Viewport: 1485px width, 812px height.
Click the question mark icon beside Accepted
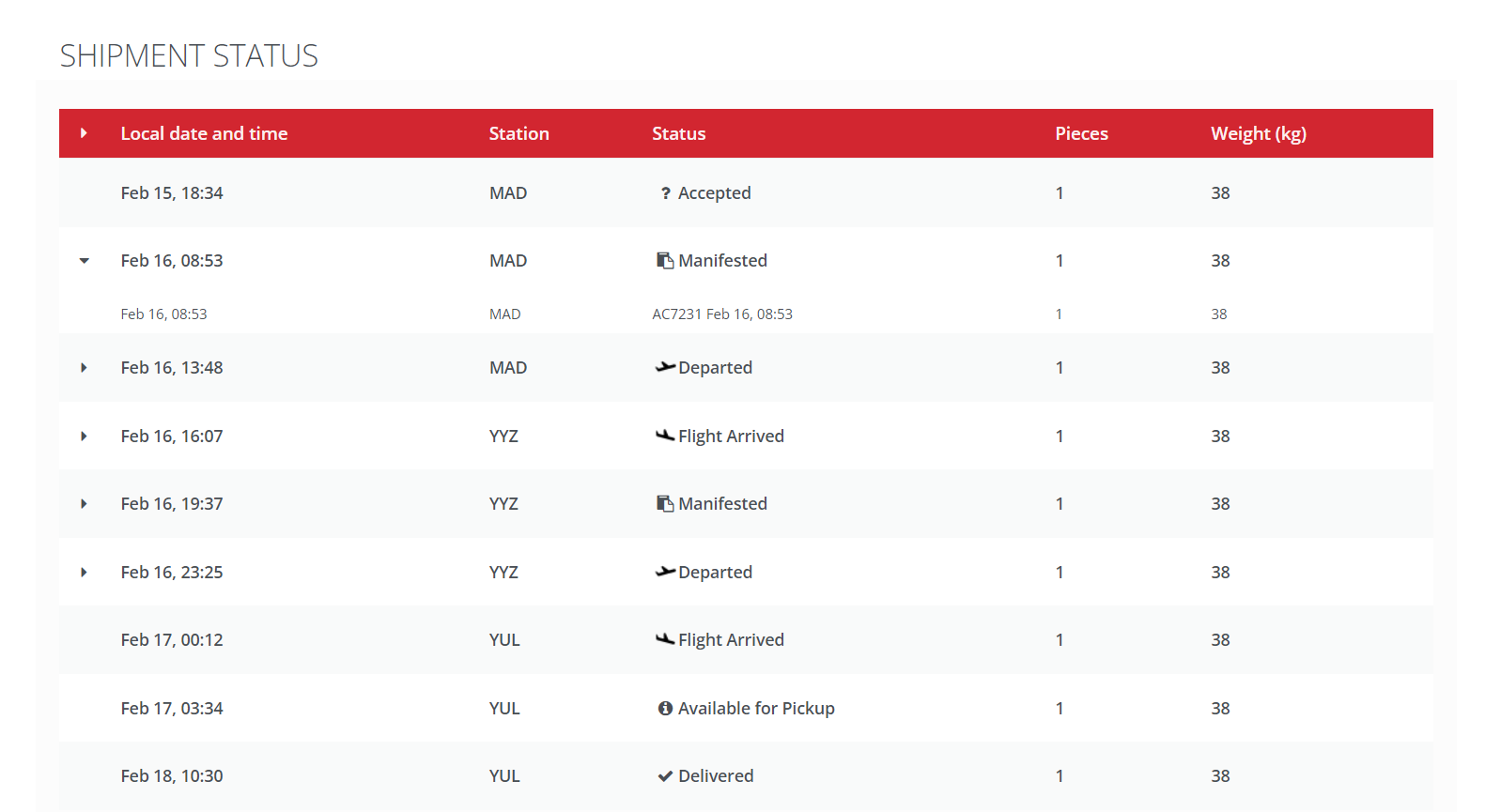pyautogui.click(x=665, y=193)
